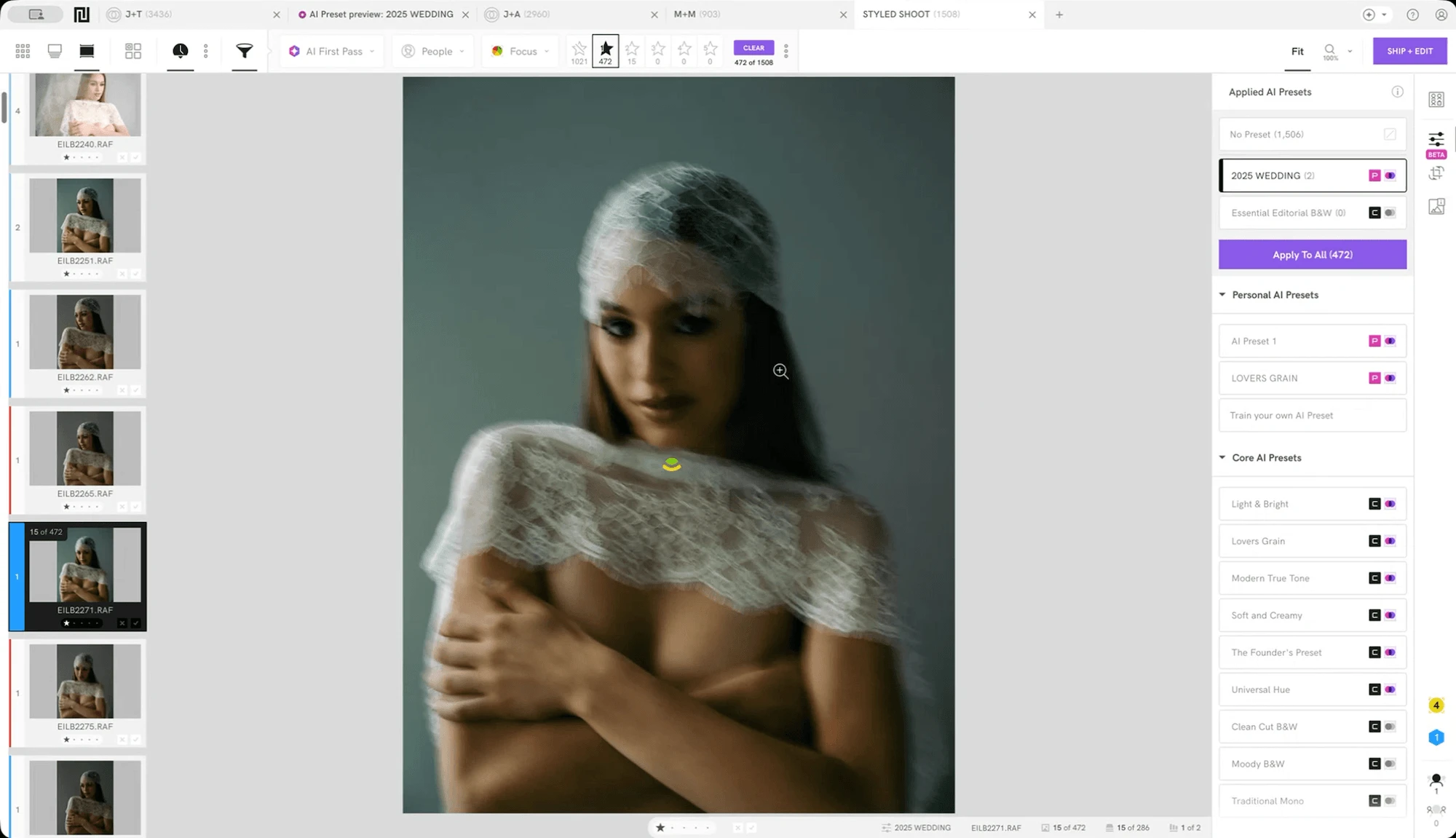Click the yellow badge showing 4
1456x838 pixels.
pyautogui.click(x=1436, y=705)
